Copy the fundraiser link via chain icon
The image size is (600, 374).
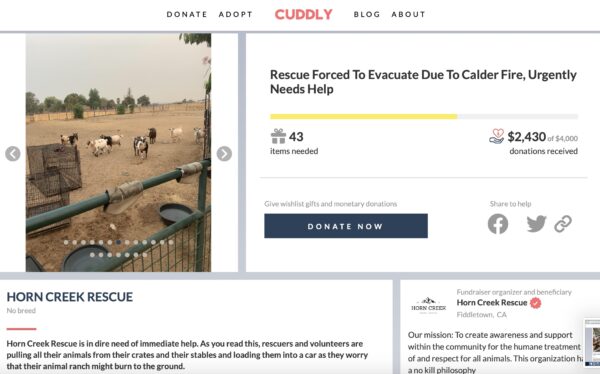pyautogui.click(x=563, y=224)
